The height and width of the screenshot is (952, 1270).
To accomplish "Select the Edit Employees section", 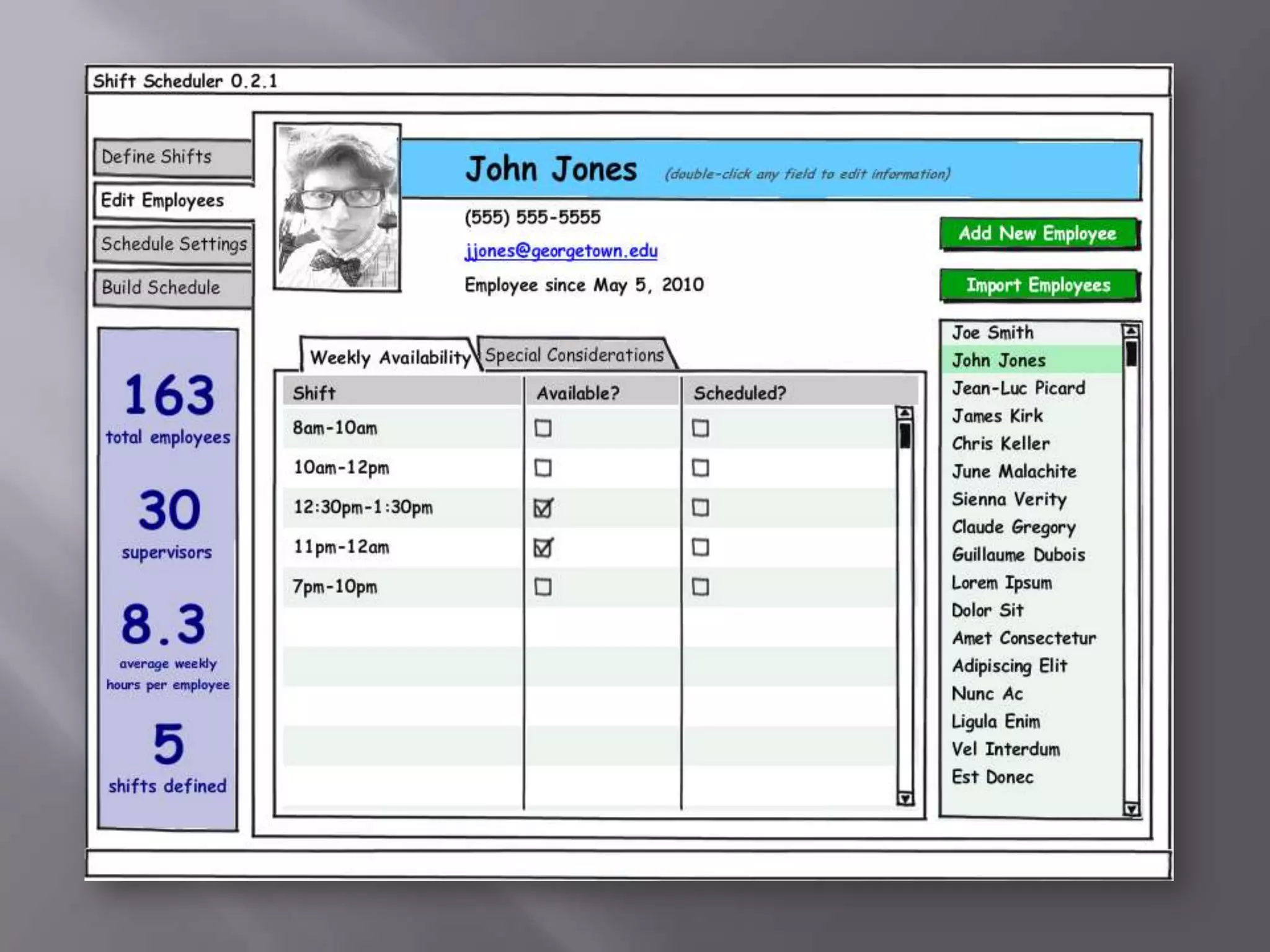I will tap(173, 201).
